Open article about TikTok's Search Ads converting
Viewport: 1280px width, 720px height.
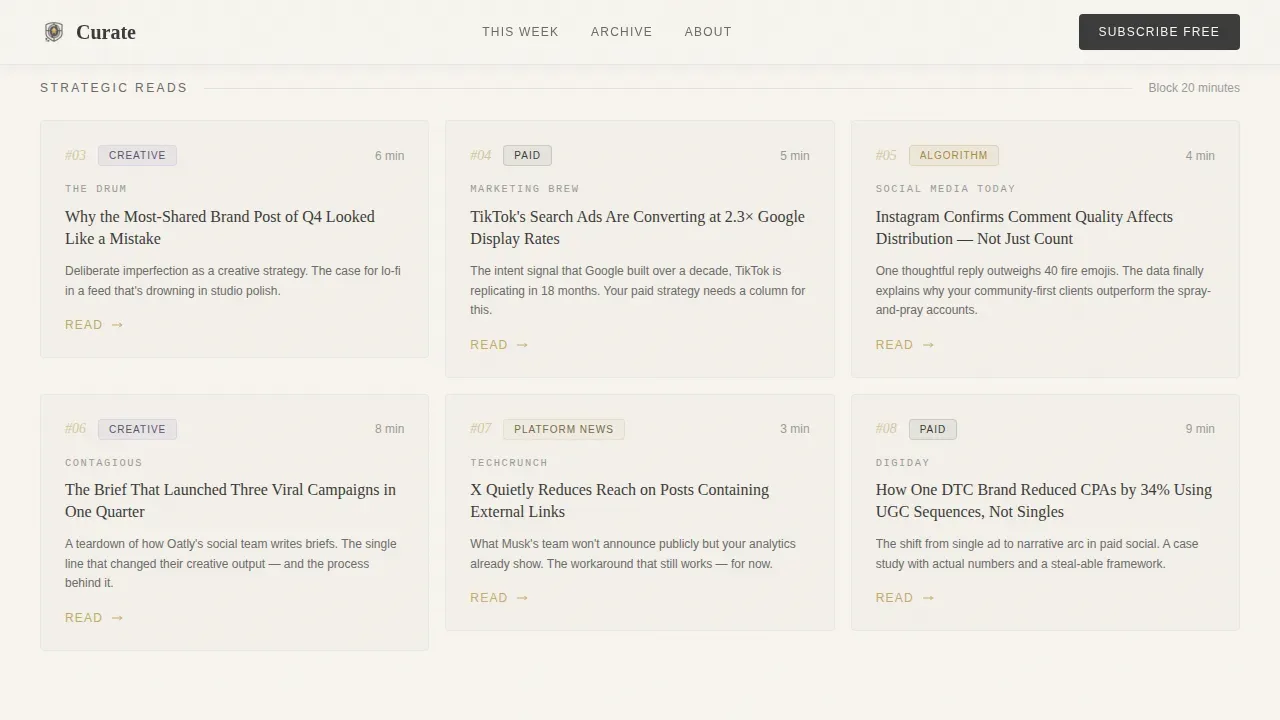[637, 228]
